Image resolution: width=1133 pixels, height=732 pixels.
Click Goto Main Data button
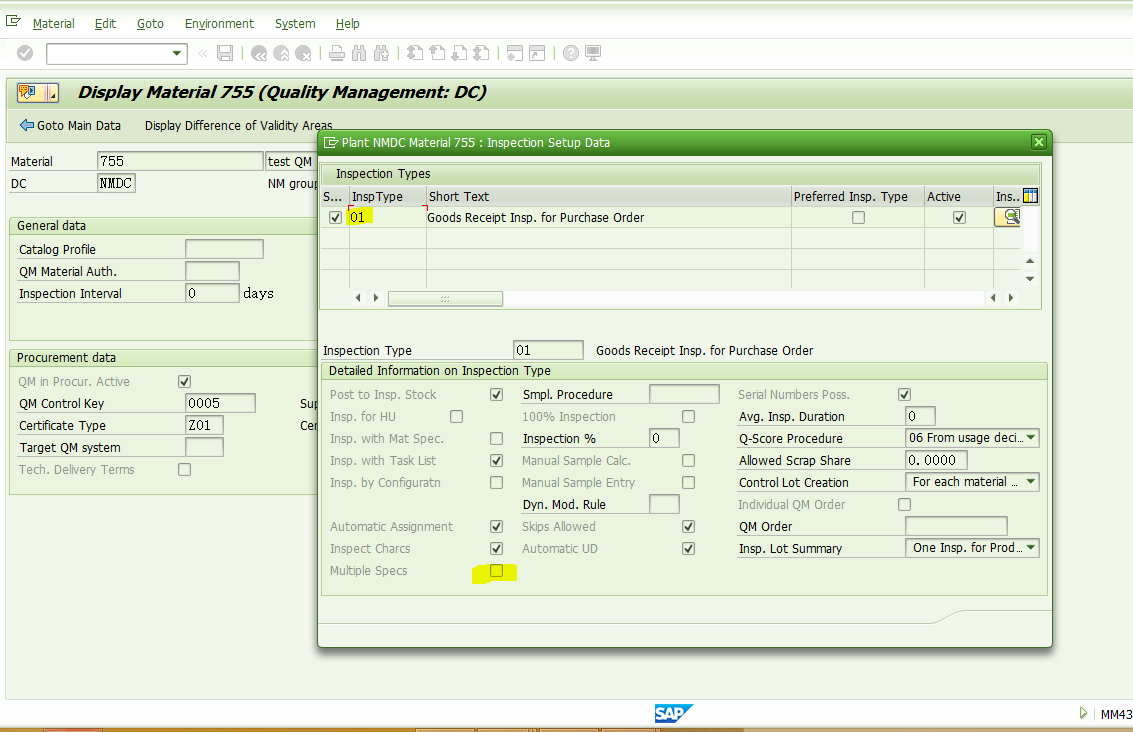[70, 126]
